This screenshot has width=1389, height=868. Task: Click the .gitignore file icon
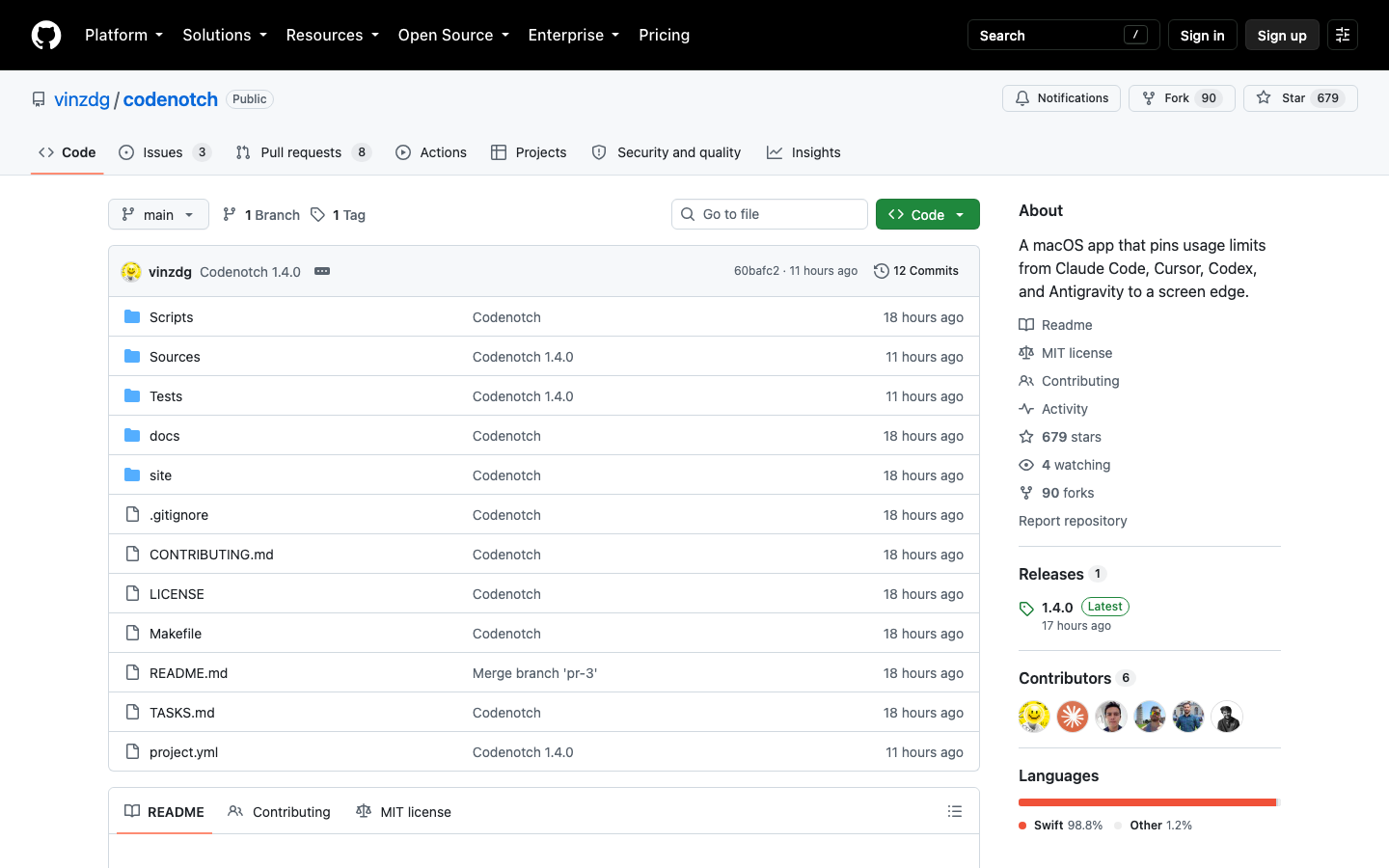pos(132,514)
